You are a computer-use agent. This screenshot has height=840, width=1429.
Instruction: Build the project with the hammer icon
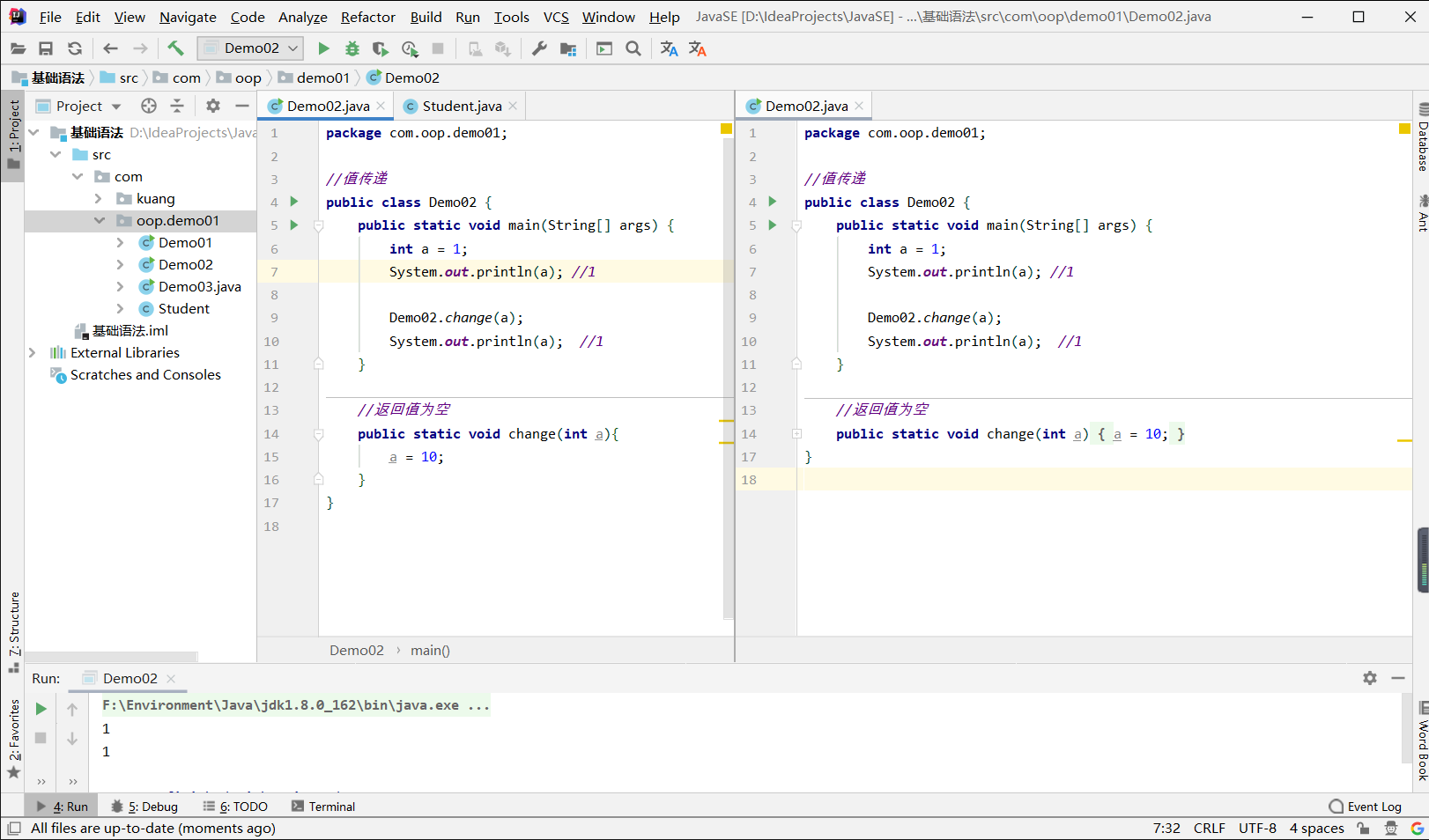click(x=175, y=48)
